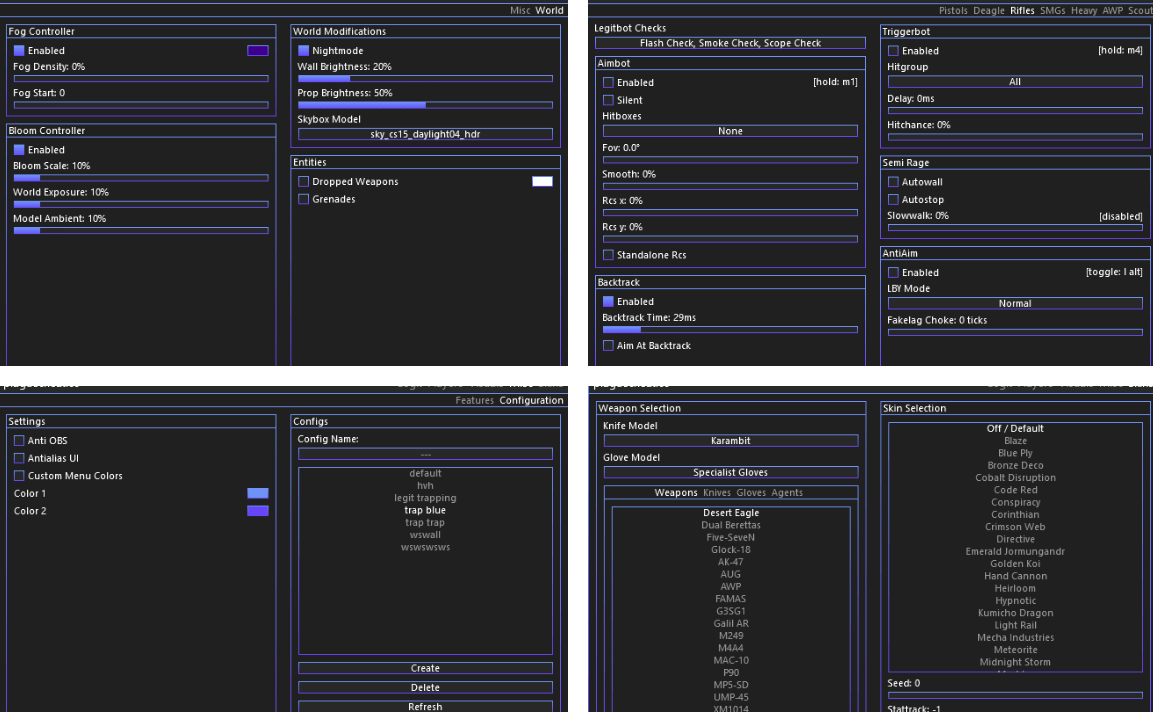Tick the Autowall checkbox
This screenshot has height=712, width=1153.
[893, 182]
